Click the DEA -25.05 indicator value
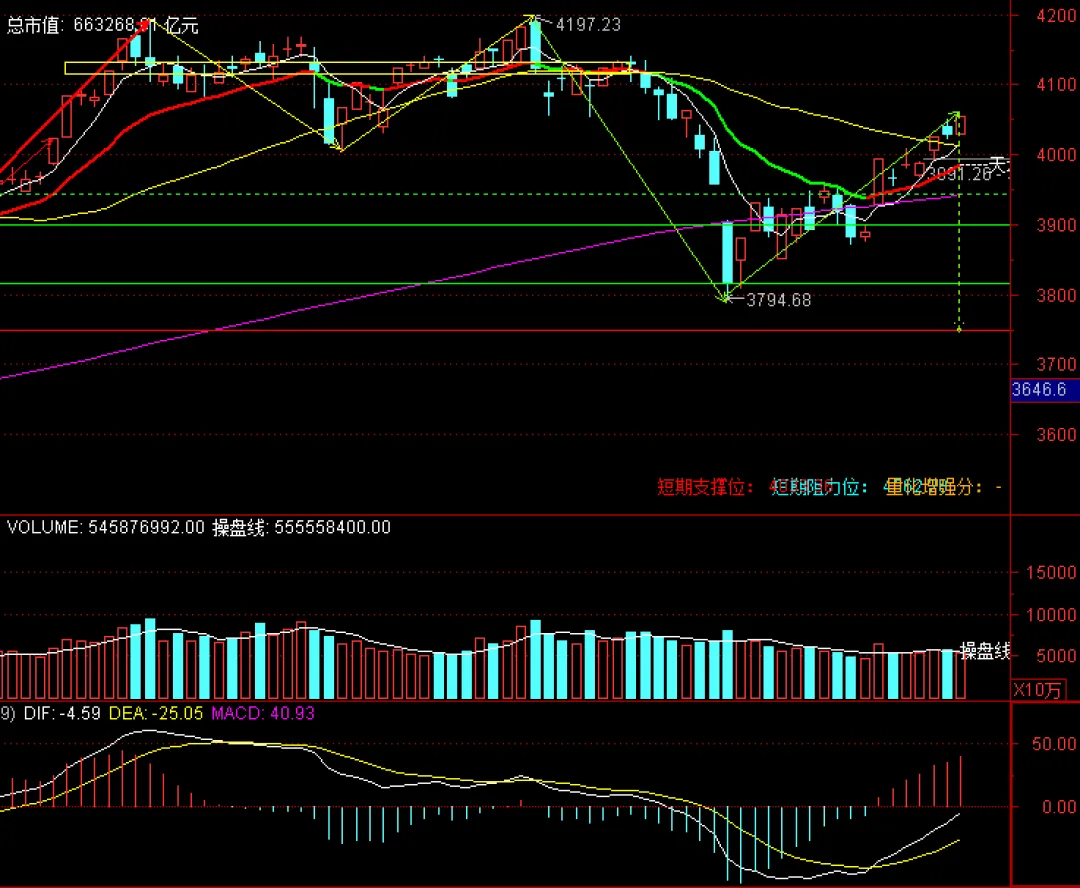Viewport: 1080px width, 888px height. tap(156, 713)
